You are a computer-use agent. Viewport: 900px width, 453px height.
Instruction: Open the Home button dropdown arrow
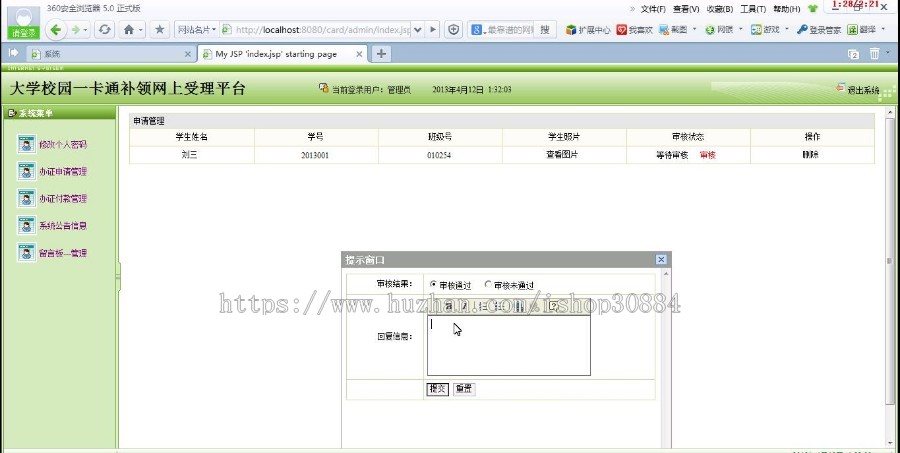click(141, 29)
